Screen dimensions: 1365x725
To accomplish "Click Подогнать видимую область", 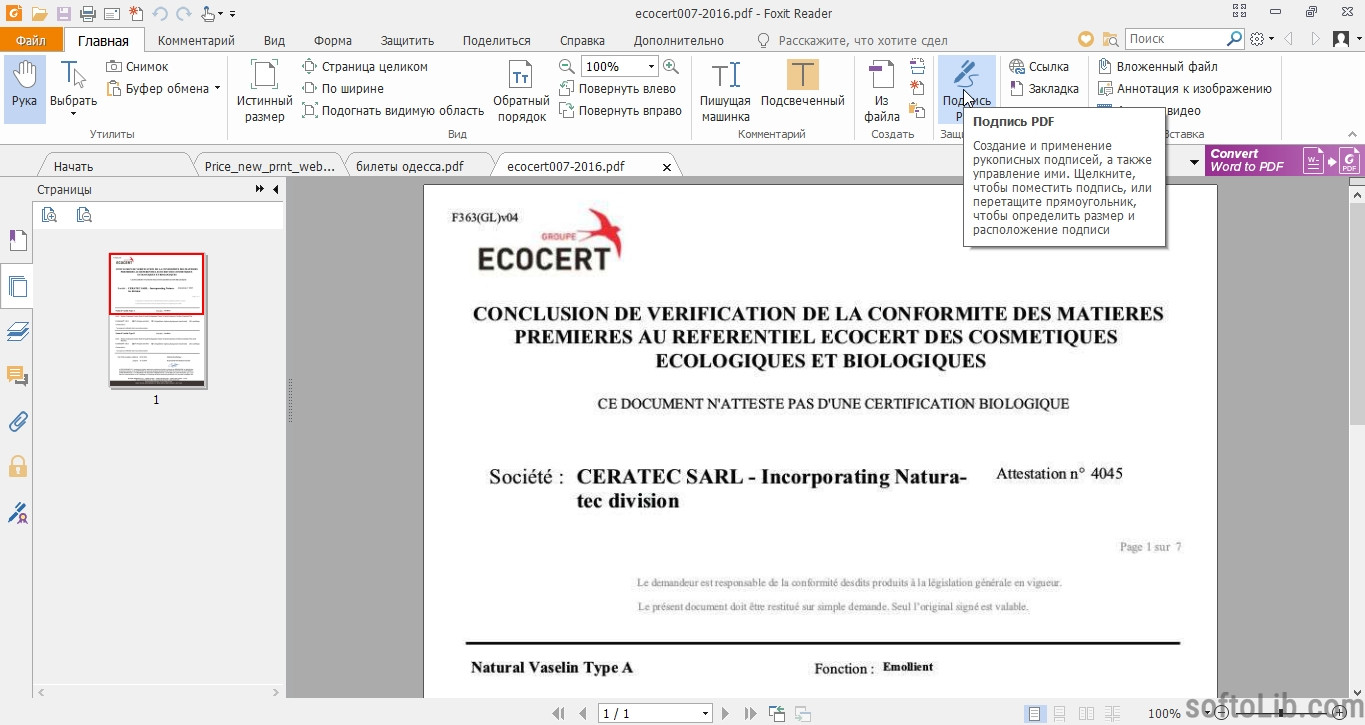I will click(393, 110).
